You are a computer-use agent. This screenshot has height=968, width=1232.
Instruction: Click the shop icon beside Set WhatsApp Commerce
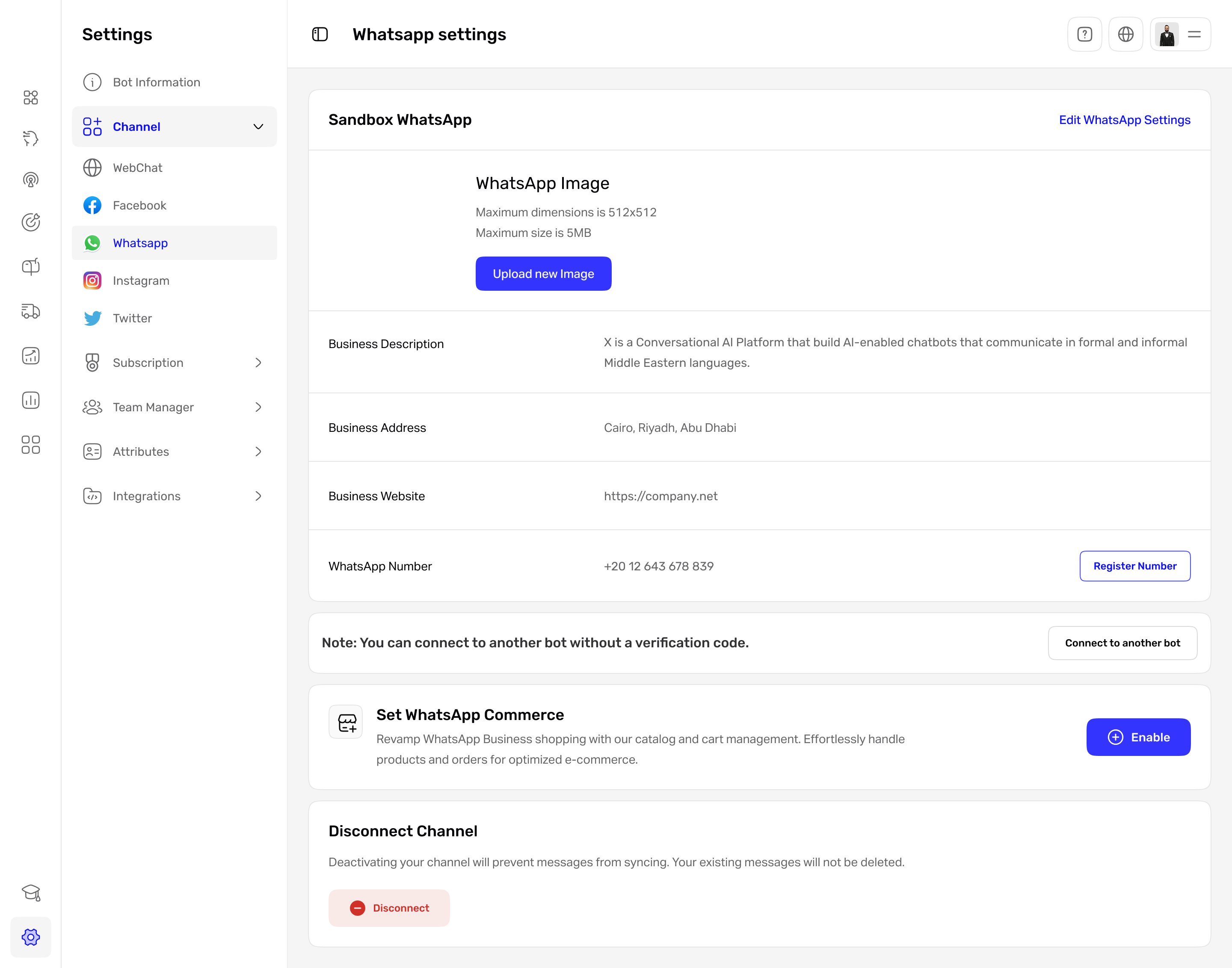pos(346,722)
